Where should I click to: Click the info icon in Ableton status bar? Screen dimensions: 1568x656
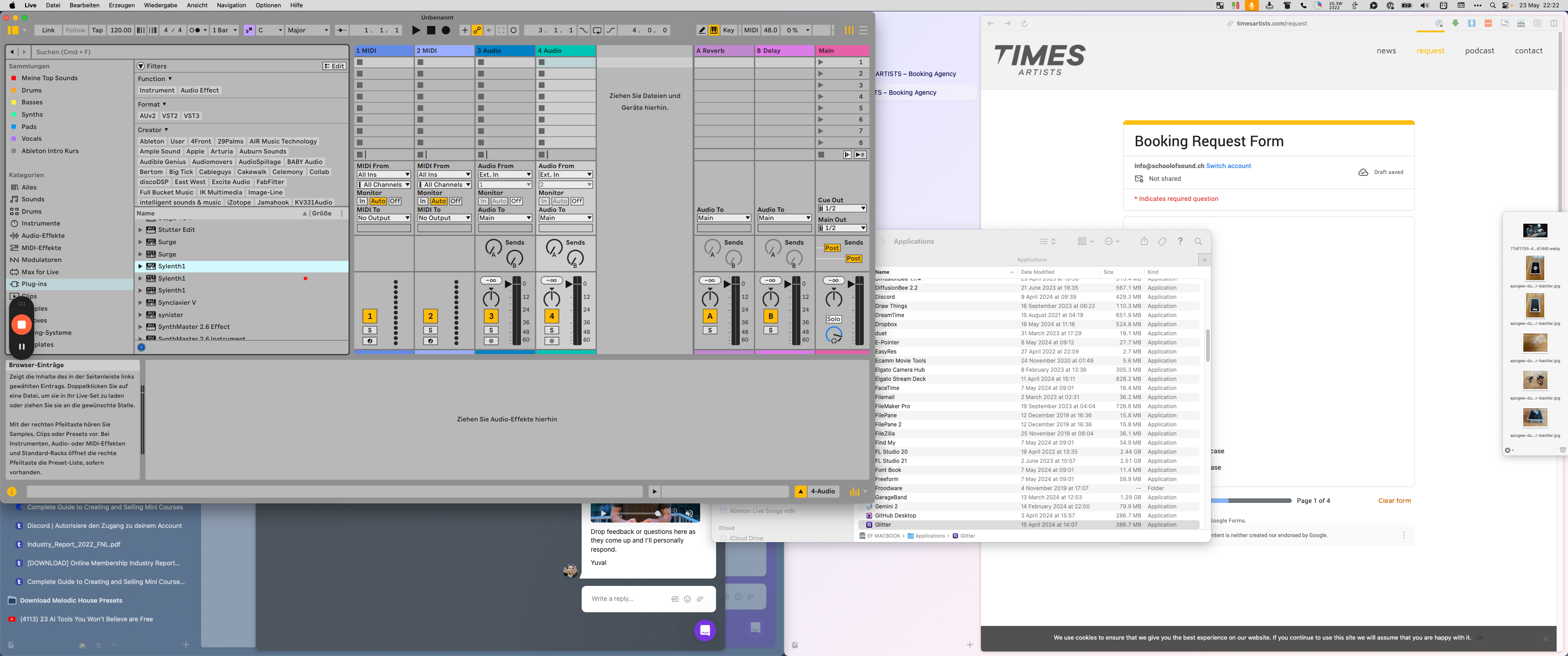tap(11, 492)
